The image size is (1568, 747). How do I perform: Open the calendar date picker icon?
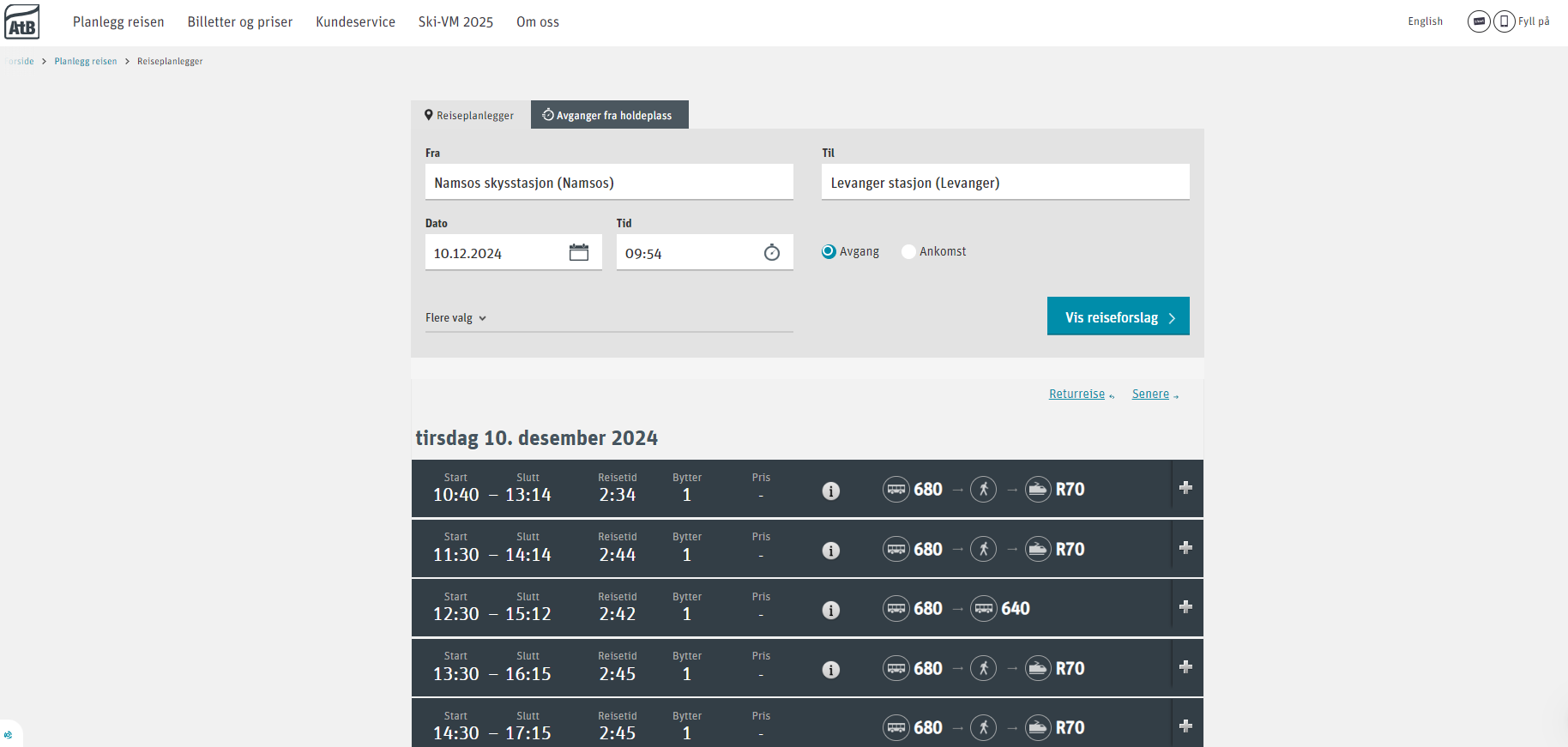579,252
